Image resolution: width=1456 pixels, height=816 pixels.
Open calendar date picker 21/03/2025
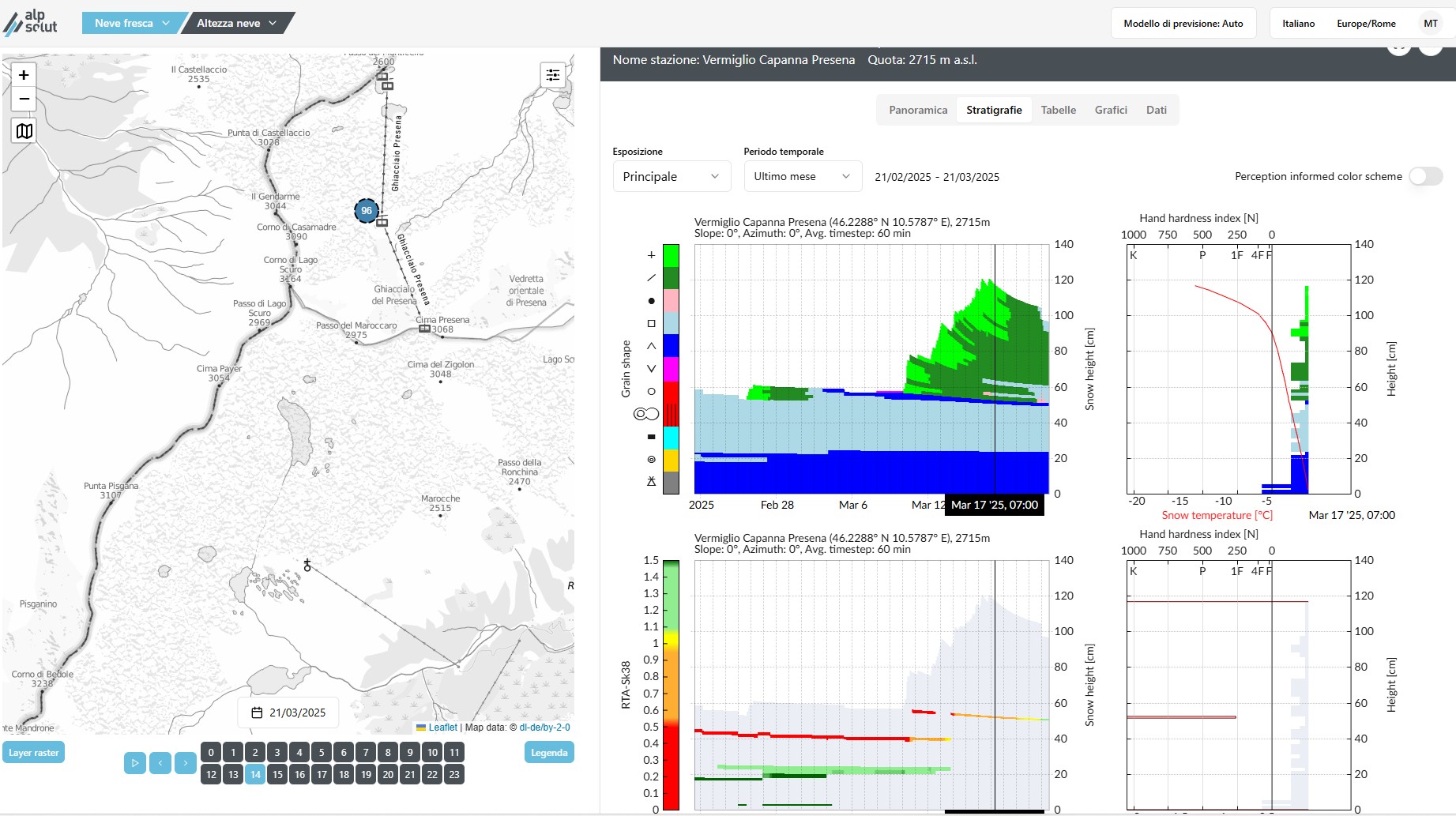[x=288, y=713]
